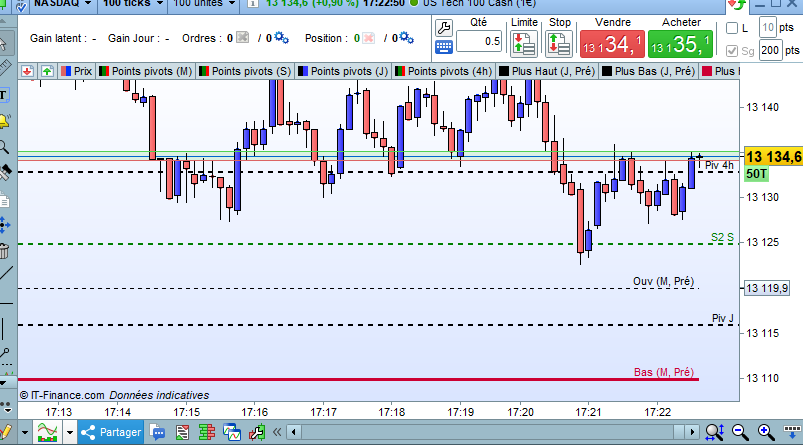The image size is (803, 445).
Task: Collapse toolbar with double chevron
Action: pyautogui.click(x=277, y=432)
